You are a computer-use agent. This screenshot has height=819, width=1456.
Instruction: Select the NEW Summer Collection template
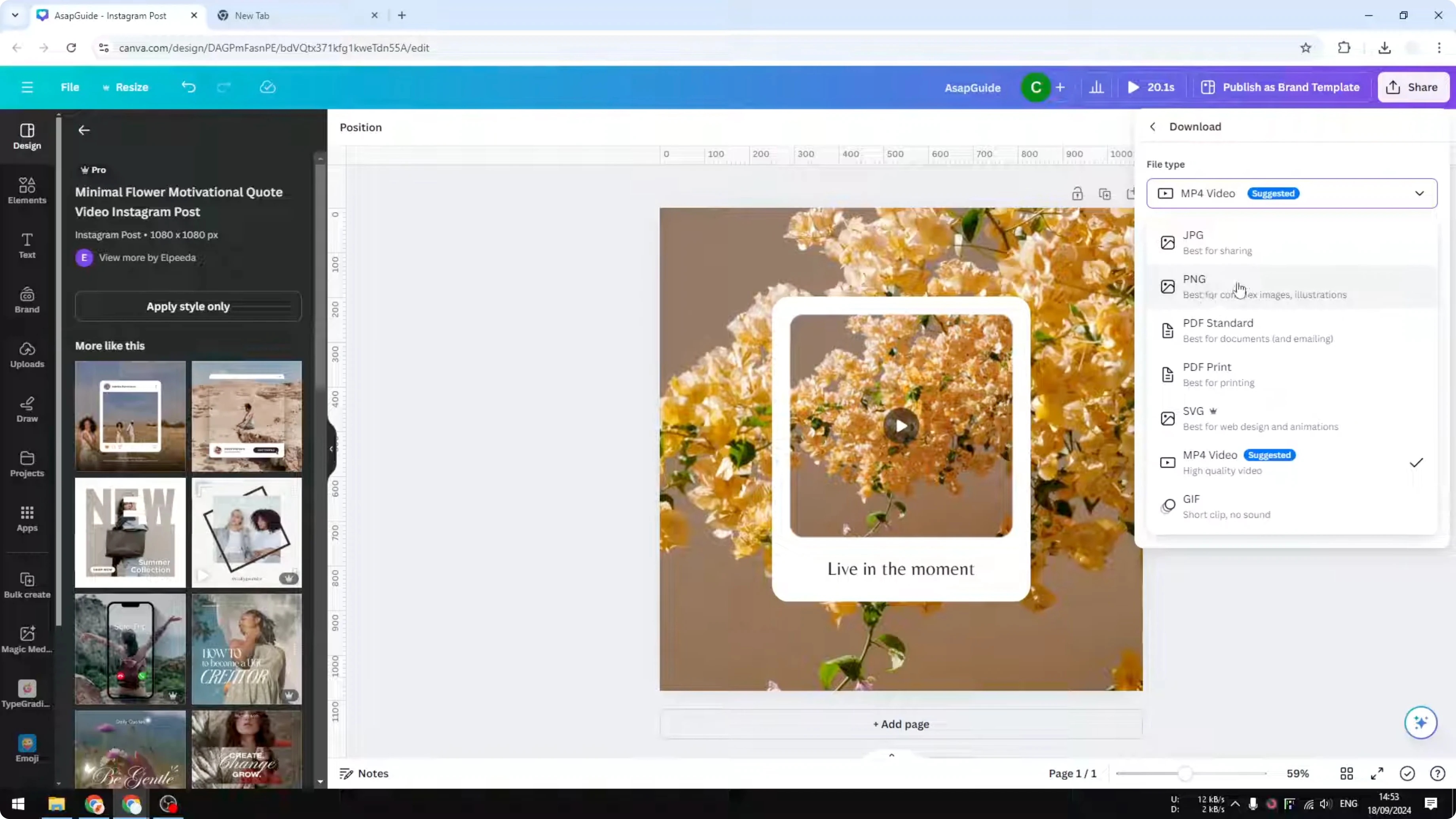pyautogui.click(x=130, y=533)
